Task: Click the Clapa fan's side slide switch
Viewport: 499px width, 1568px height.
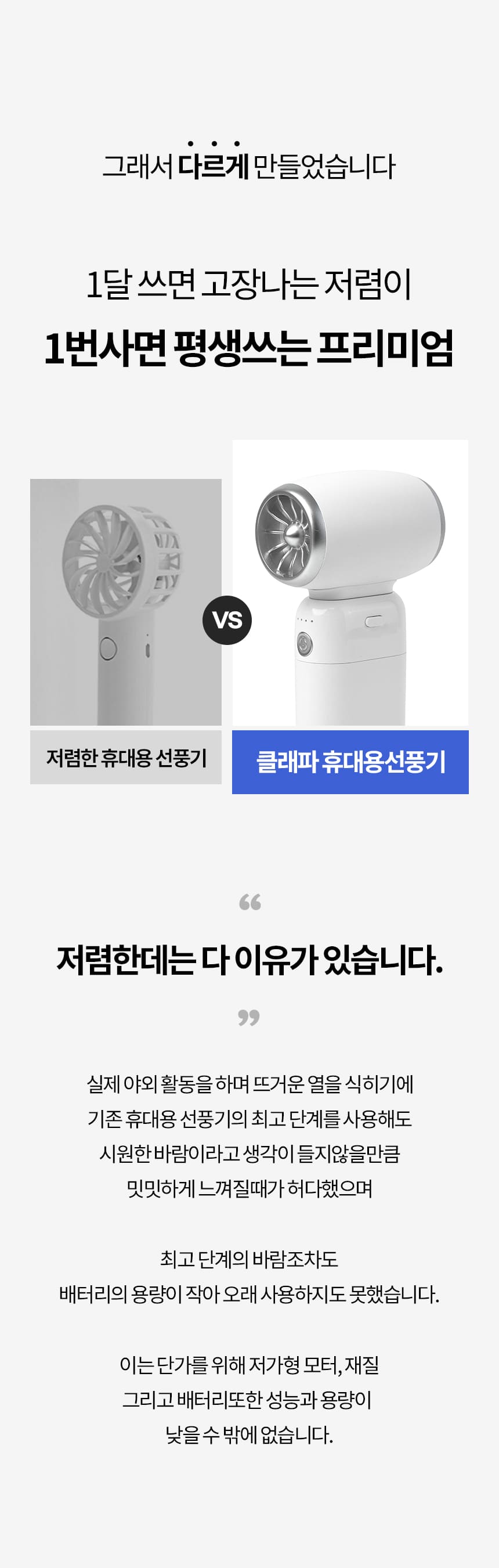Action: 373,622
